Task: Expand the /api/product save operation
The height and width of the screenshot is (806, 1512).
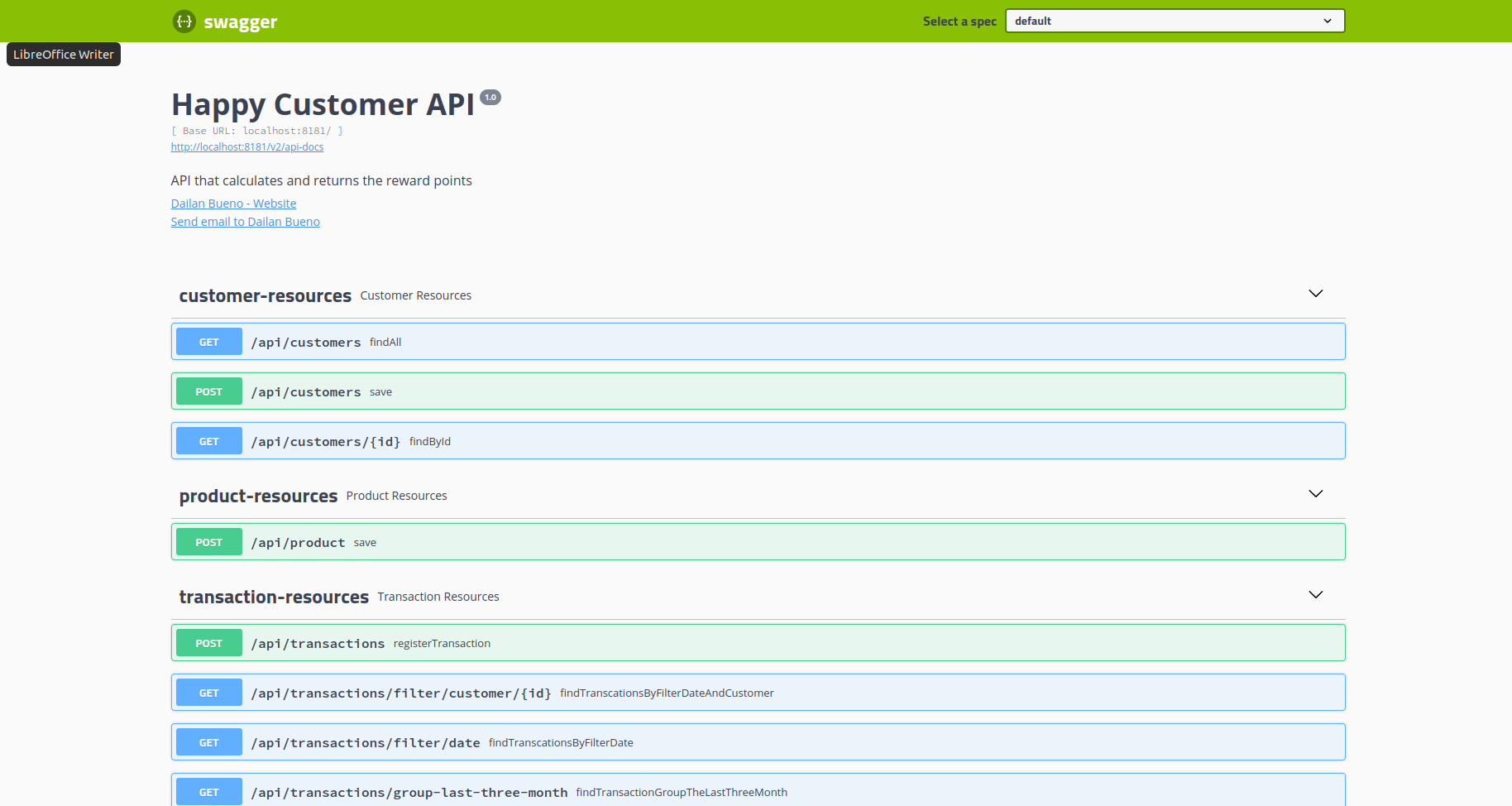Action: click(x=744, y=542)
